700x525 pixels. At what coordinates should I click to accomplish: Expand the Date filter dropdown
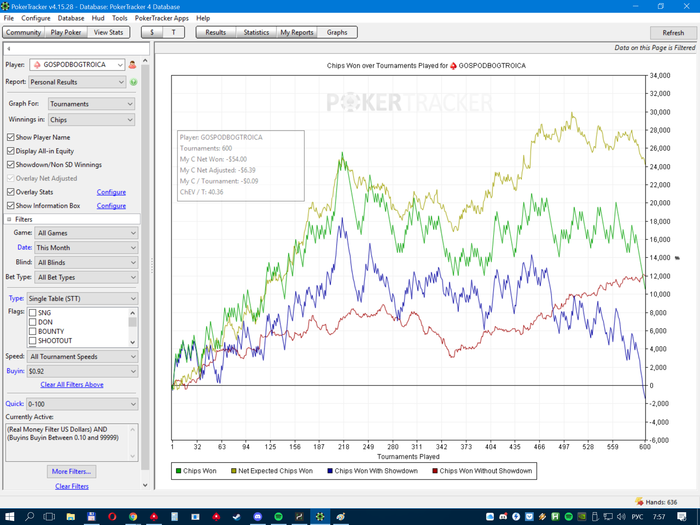click(x=85, y=247)
